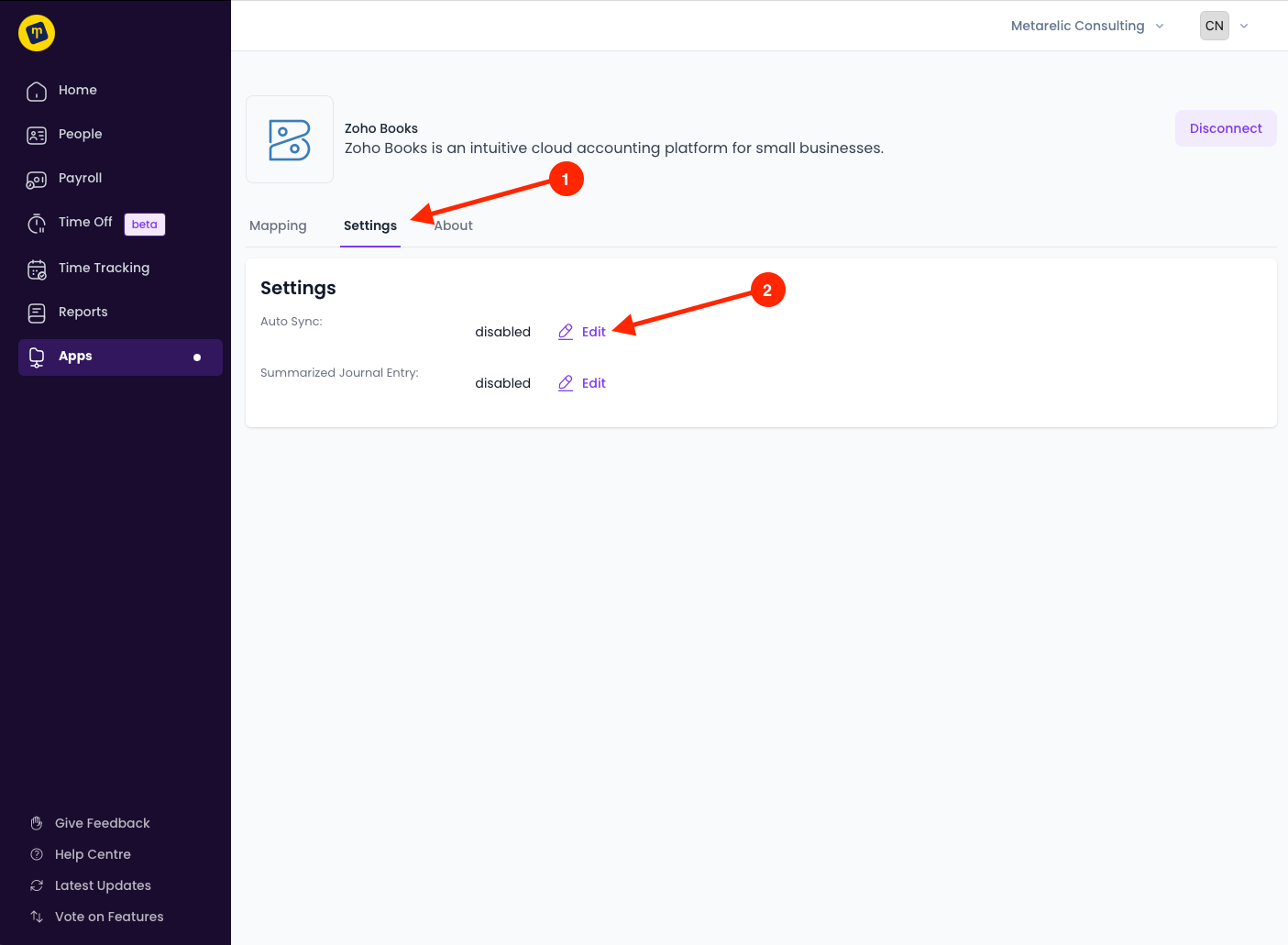Click the Vote on Features arrows icon
The image size is (1288, 945).
[37, 917]
